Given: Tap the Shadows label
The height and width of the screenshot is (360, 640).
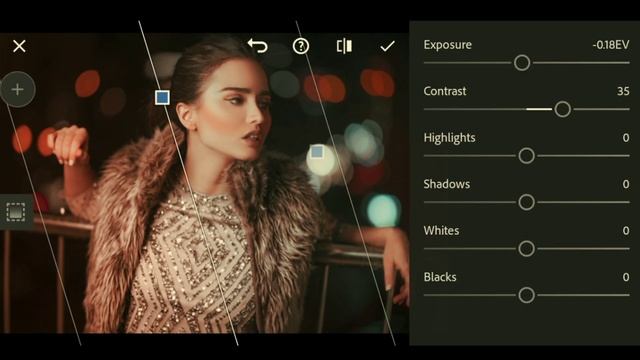Looking at the screenshot, I should pos(447,184).
